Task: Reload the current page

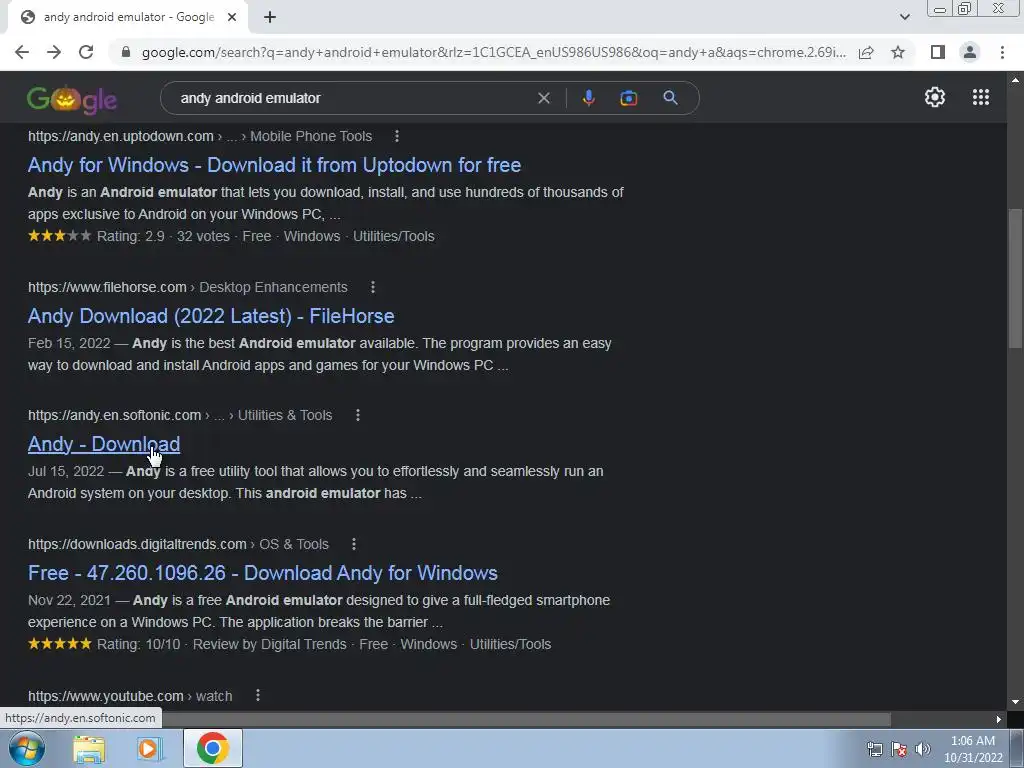Action: [86, 52]
